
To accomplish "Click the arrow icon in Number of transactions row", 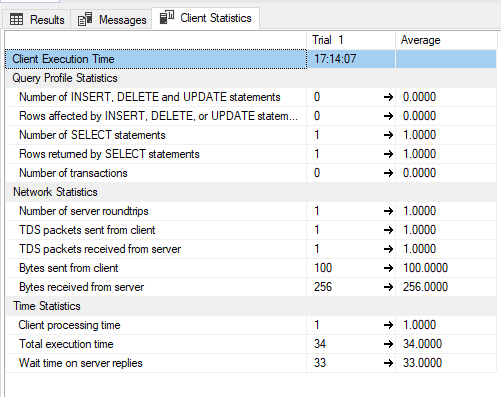I will click(388, 173).
